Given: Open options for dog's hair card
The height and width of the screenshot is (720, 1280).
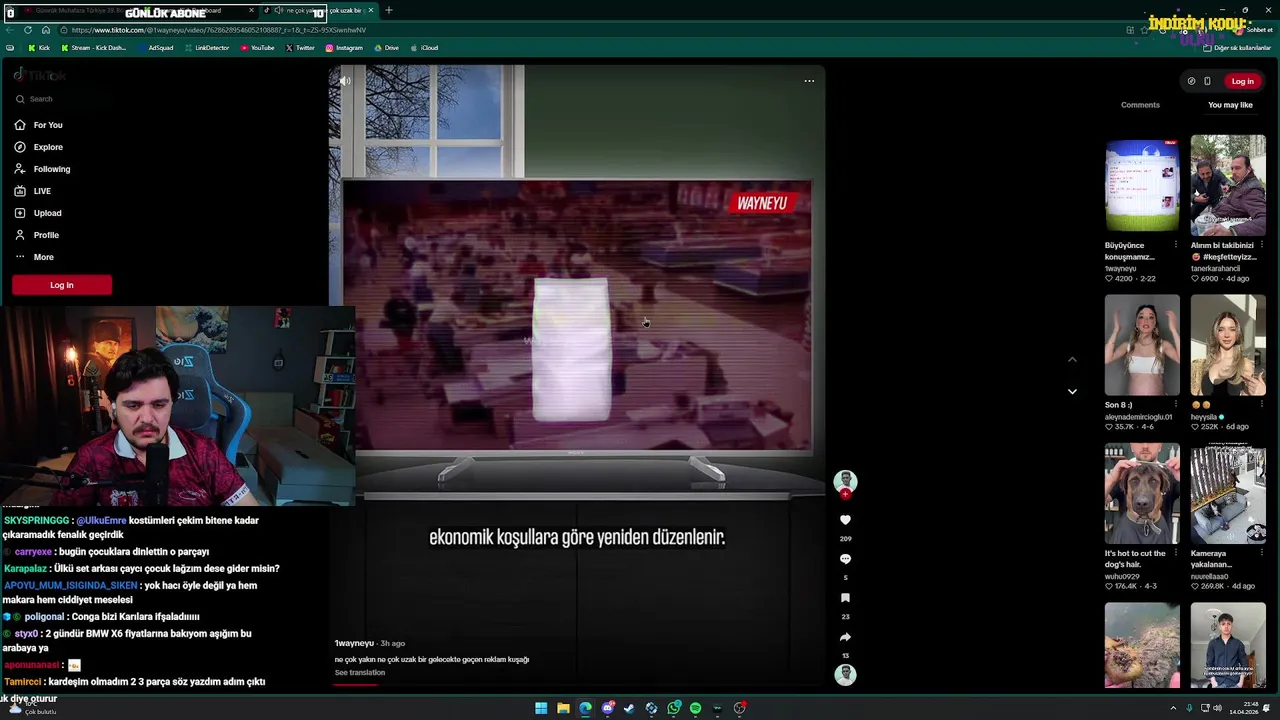Looking at the screenshot, I should coord(1175,553).
